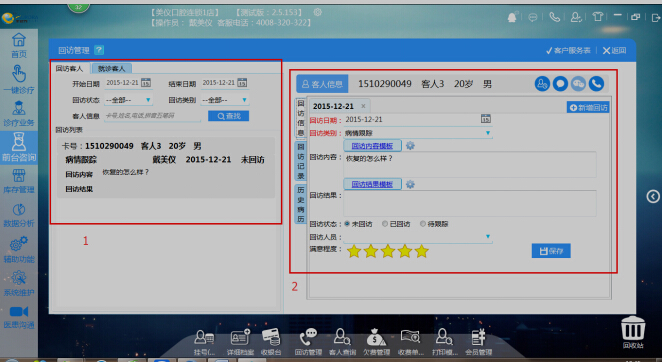Click the 保存 save button
Screen dimensions: 662x362
pos(551,251)
